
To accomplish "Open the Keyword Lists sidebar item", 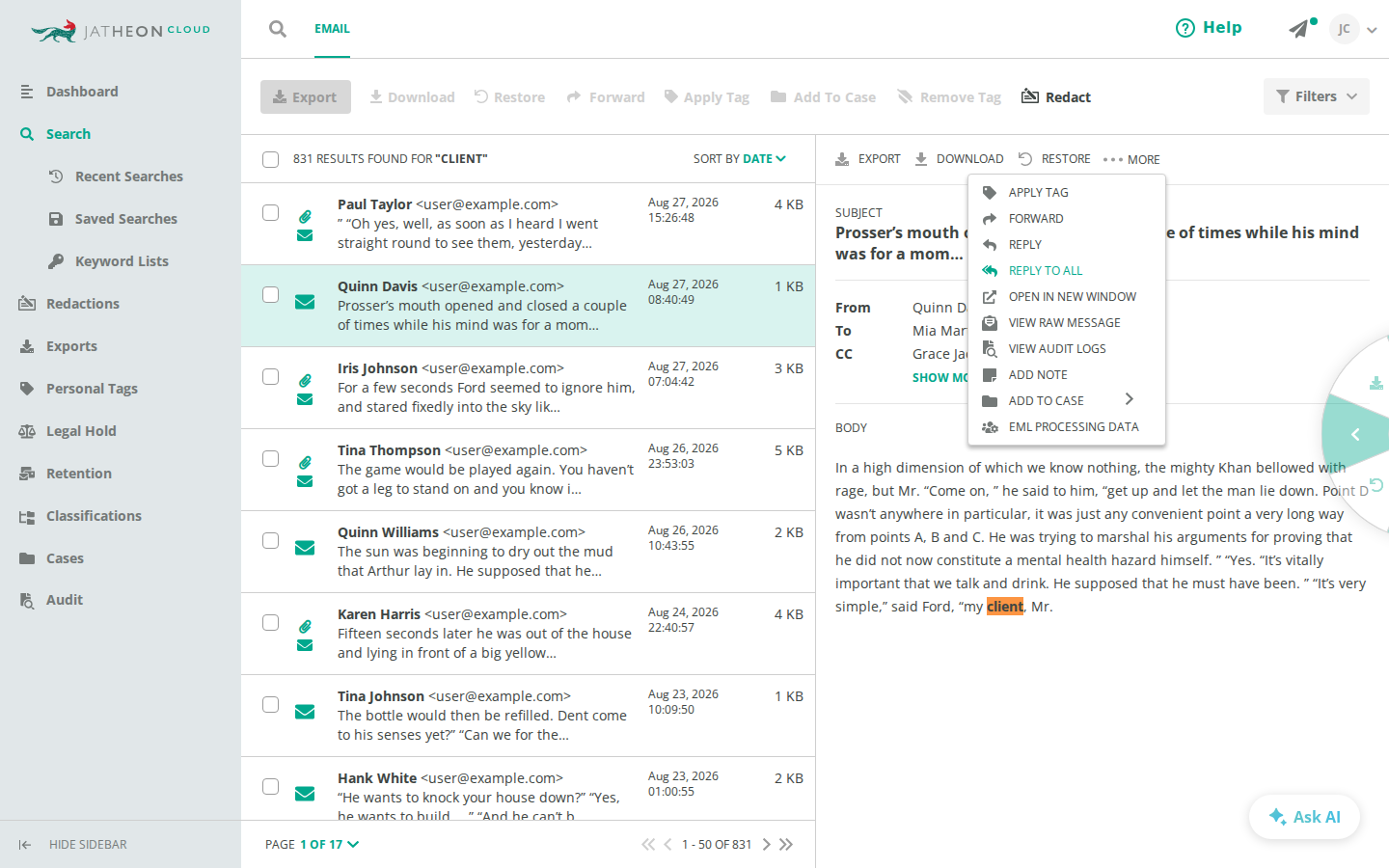I will [122, 261].
